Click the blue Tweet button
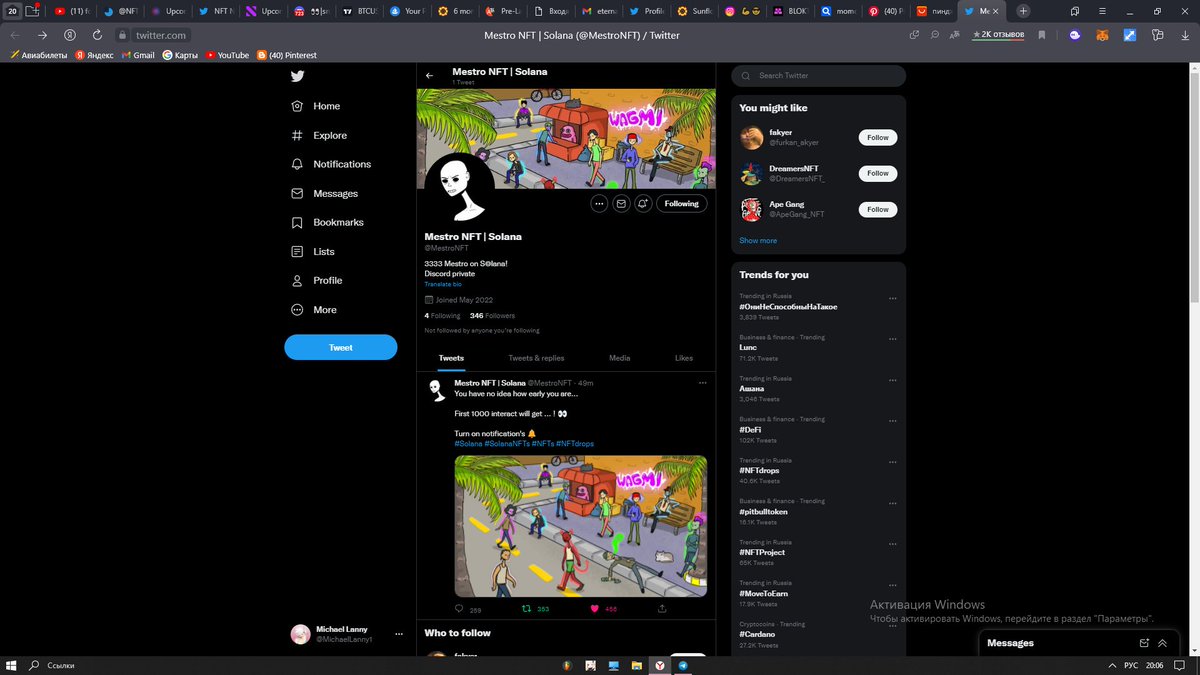1200x675 pixels. (341, 347)
